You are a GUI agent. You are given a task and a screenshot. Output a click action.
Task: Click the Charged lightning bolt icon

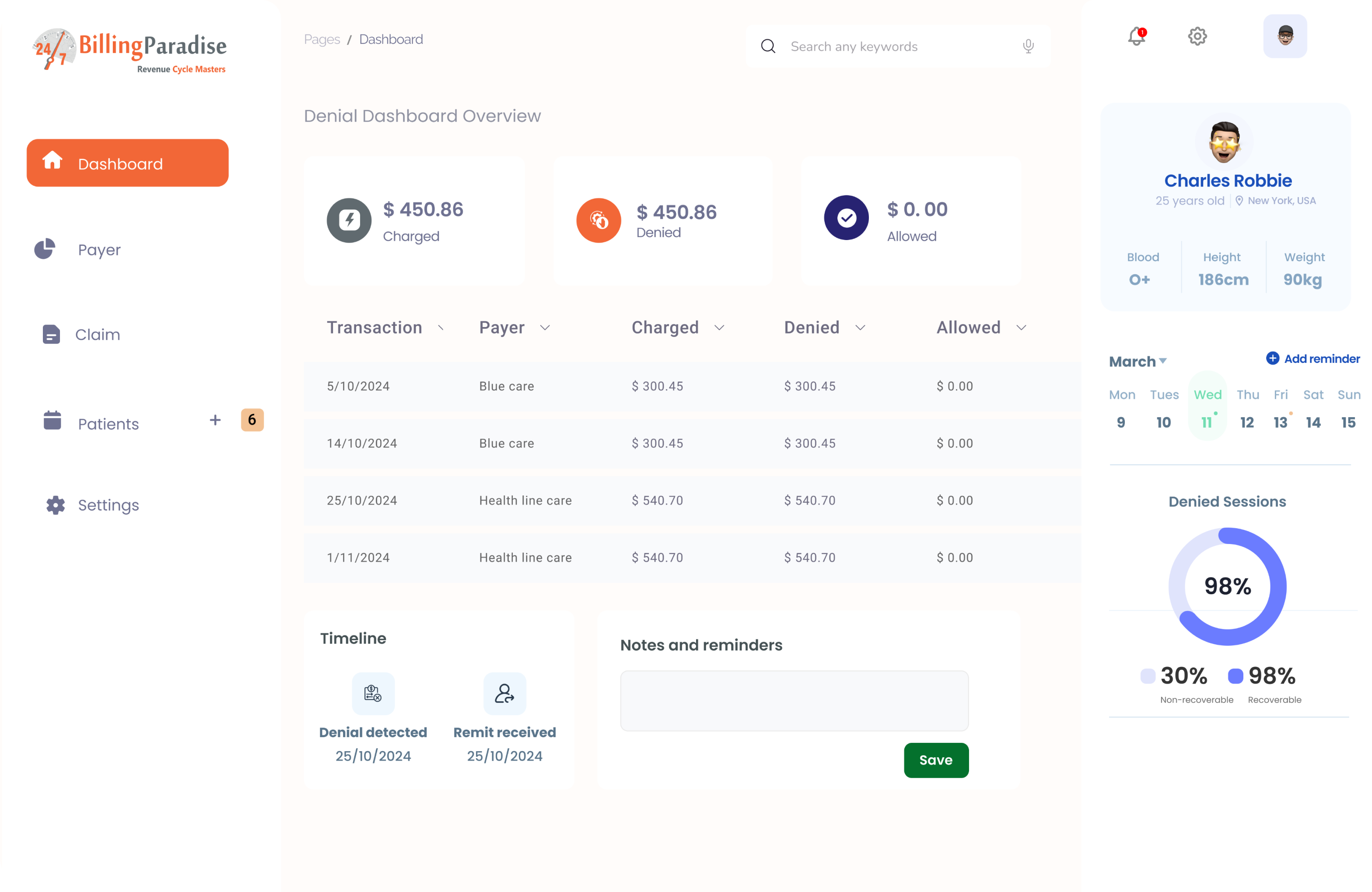349,220
